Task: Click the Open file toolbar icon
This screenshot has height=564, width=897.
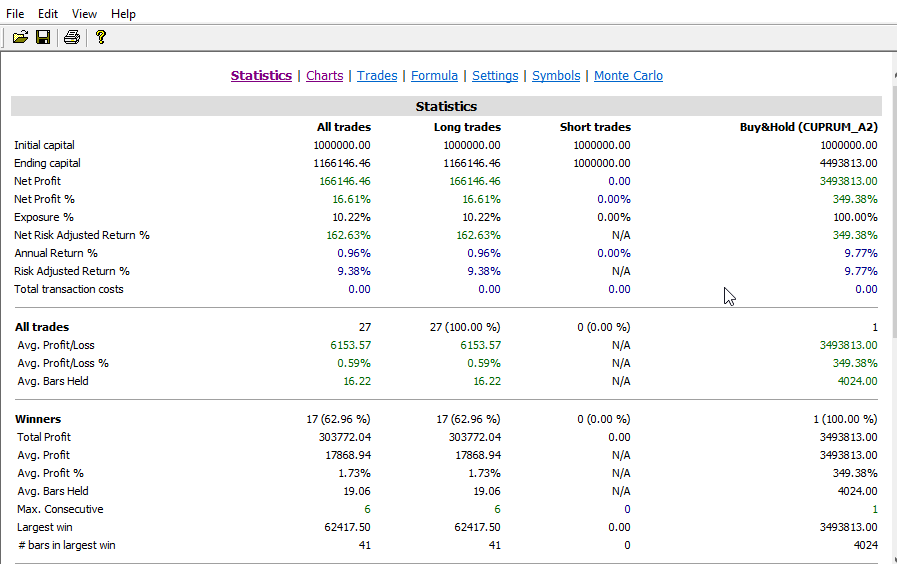Action: [20, 38]
